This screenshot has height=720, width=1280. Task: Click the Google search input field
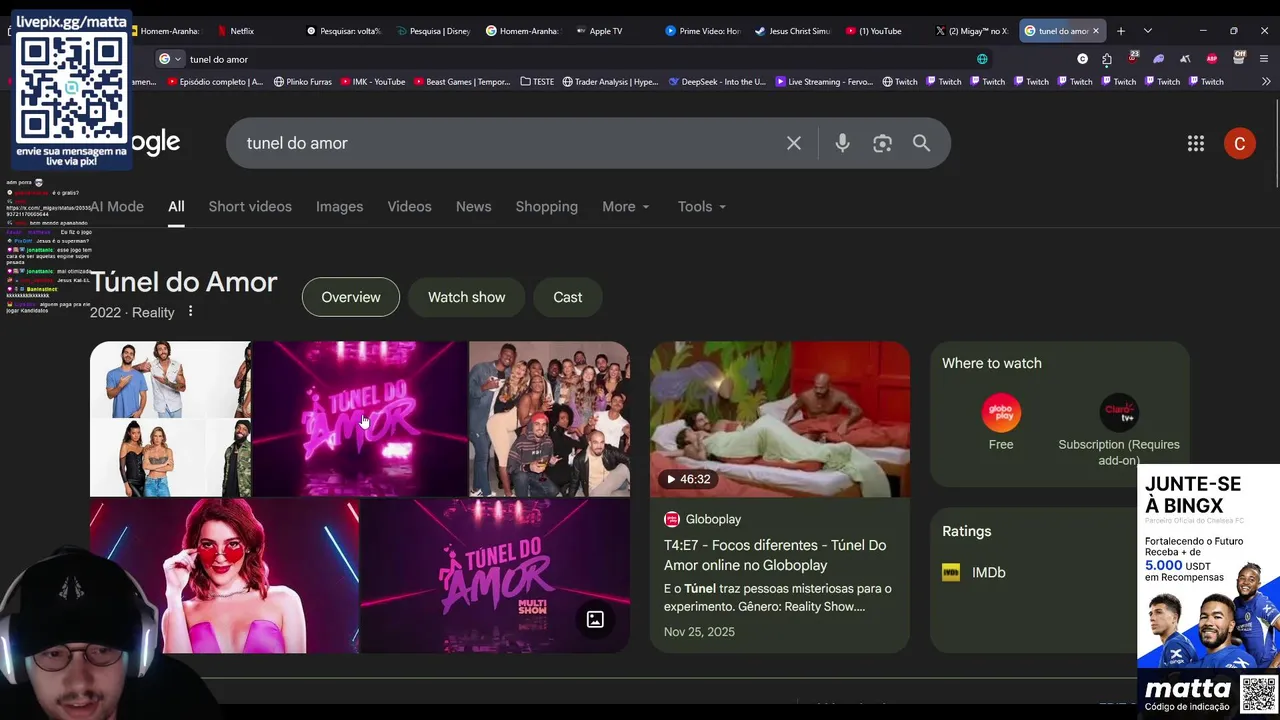[x=510, y=143]
